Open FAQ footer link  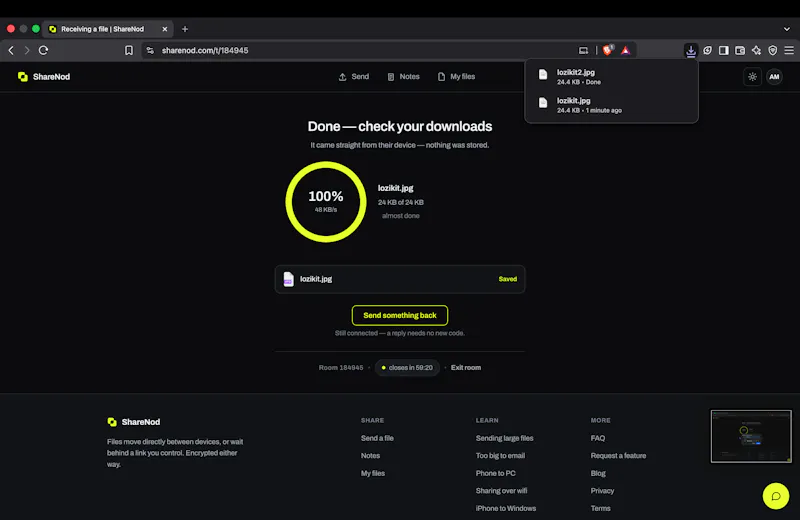tap(597, 438)
